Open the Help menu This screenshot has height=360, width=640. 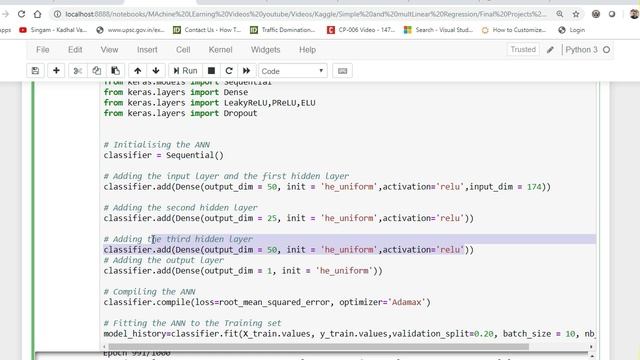tap(307, 50)
